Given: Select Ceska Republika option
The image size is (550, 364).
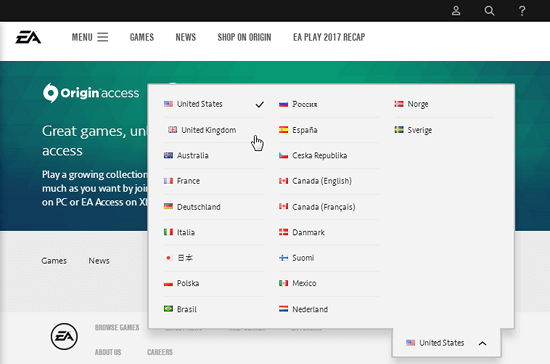Looking at the screenshot, I should click(329, 156).
